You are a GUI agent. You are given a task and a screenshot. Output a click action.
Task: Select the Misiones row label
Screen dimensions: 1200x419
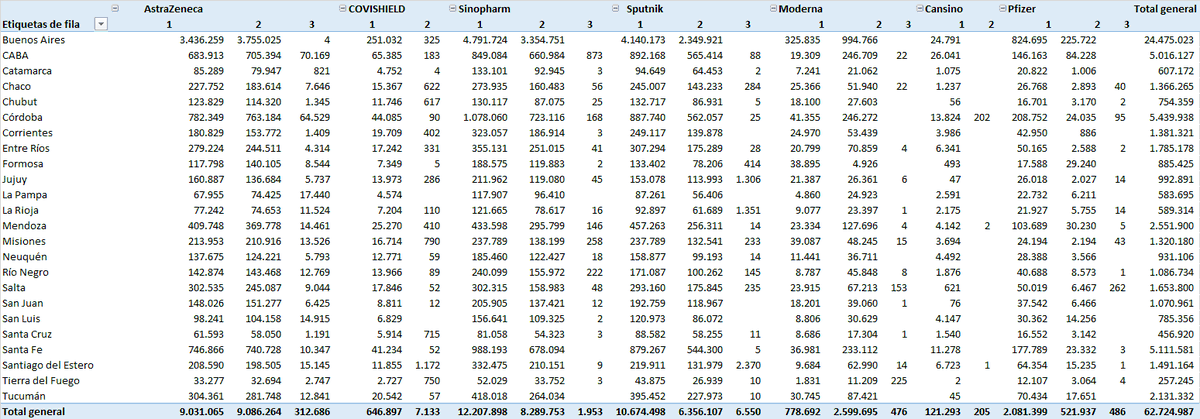point(24,240)
